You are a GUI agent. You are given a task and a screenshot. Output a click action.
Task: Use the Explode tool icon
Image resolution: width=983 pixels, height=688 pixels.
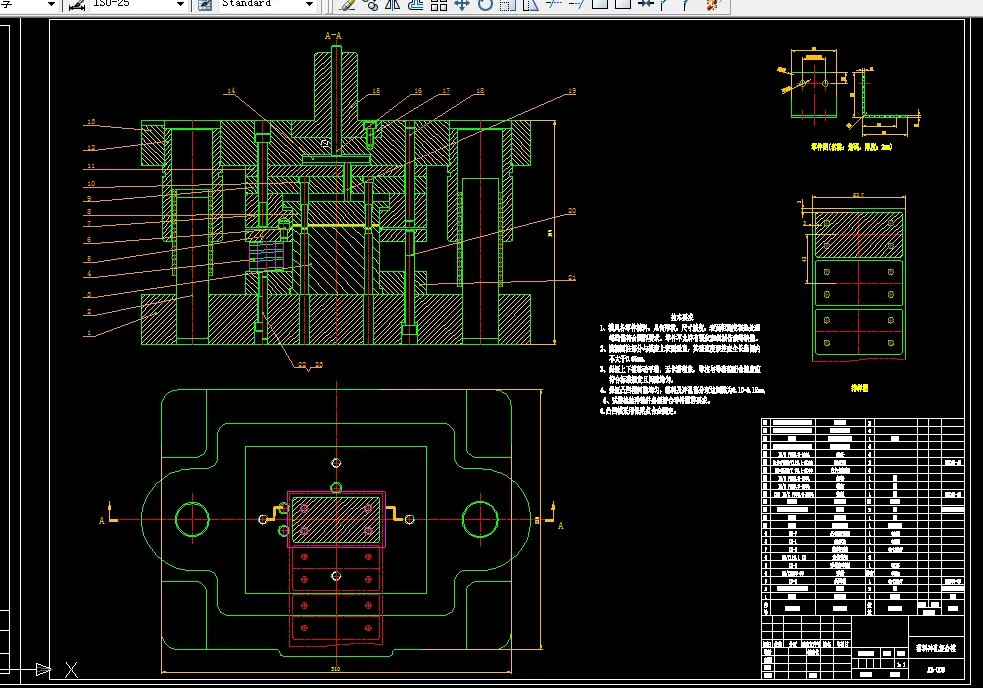click(712, 4)
